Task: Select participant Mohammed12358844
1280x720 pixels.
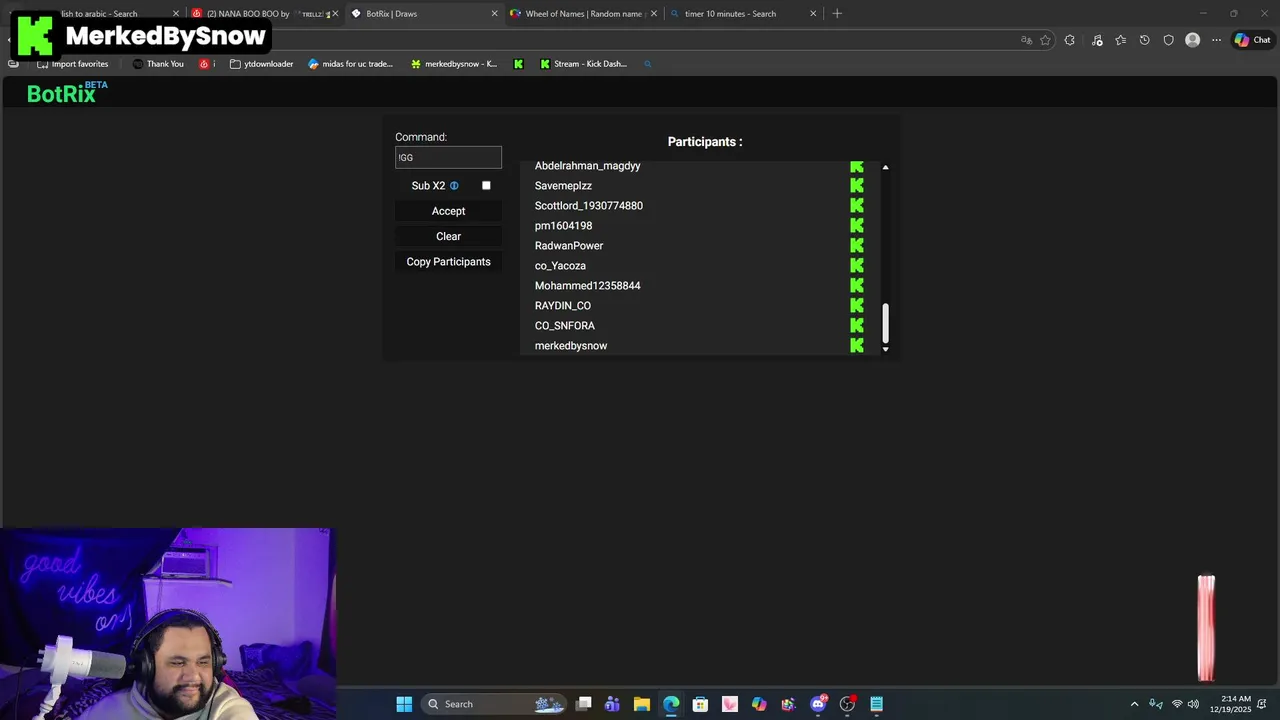Action: tap(587, 286)
